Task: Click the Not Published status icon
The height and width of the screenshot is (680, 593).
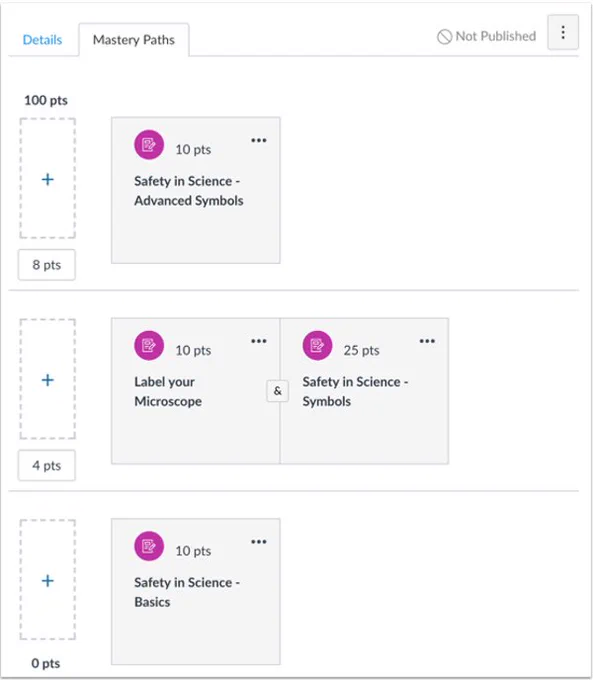Action: (x=444, y=36)
